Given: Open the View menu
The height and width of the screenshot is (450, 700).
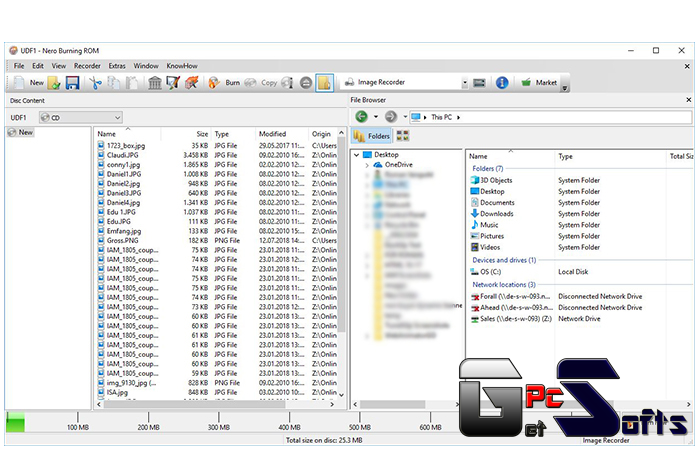Looking at the screenshot, I should tap(58, 66).
